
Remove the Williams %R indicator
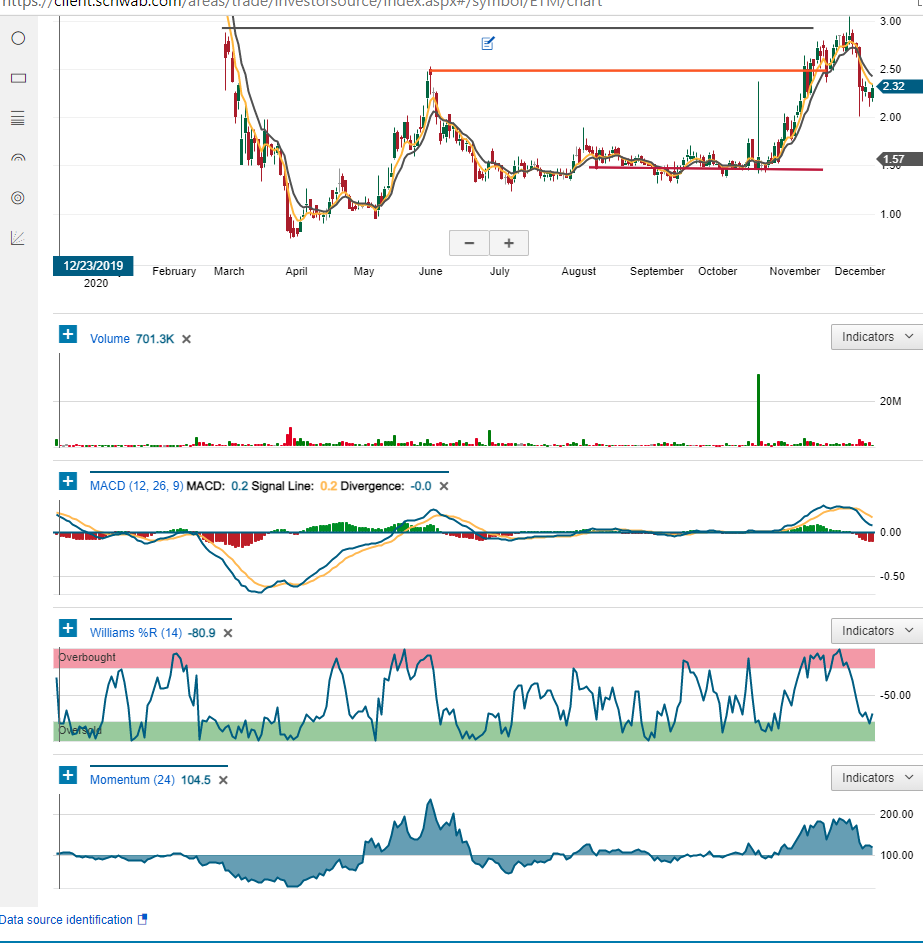click(227, 633)
